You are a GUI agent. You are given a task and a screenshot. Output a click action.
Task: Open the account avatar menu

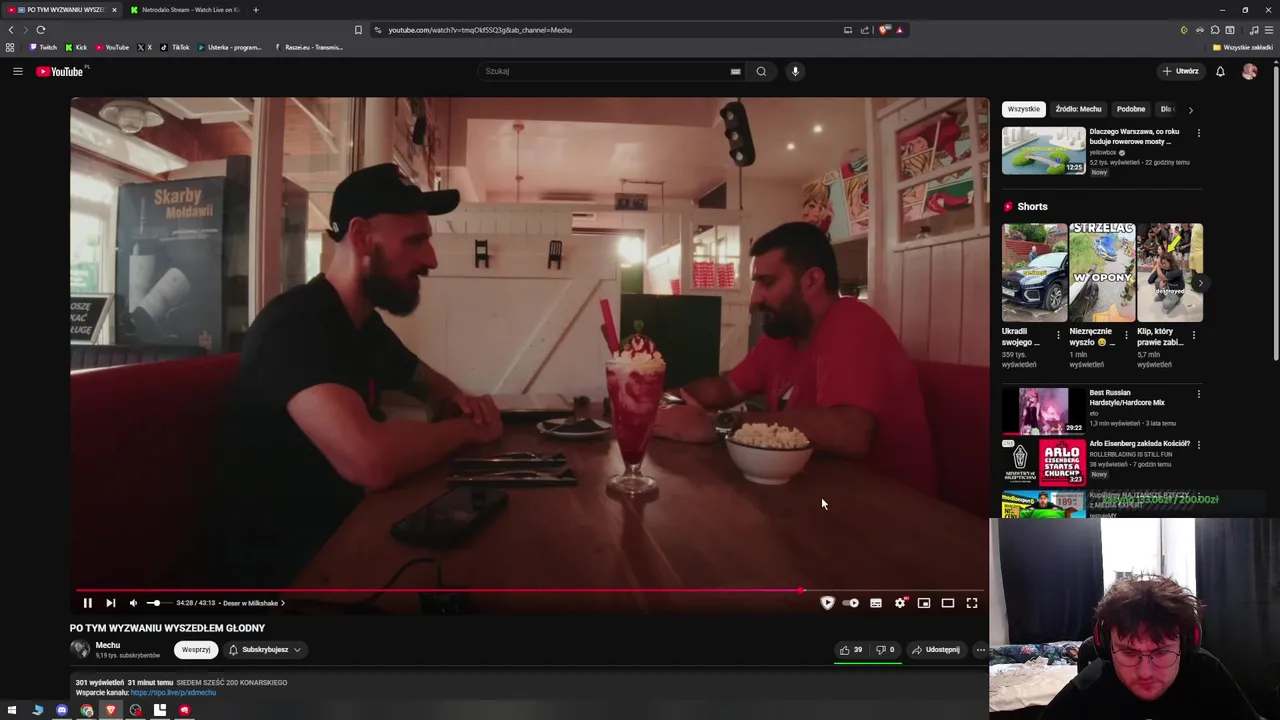click(x=1249, y=71)
